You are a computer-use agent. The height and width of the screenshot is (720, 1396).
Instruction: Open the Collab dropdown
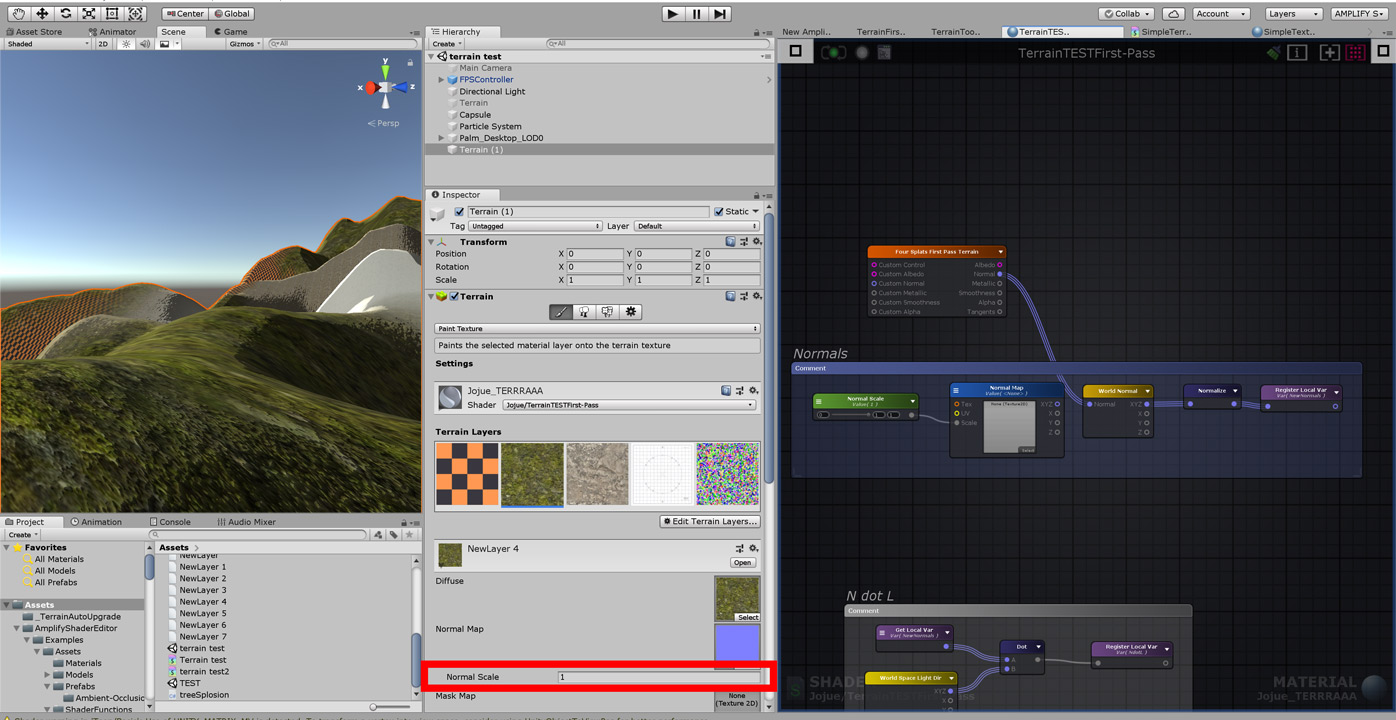(1126, 14)
